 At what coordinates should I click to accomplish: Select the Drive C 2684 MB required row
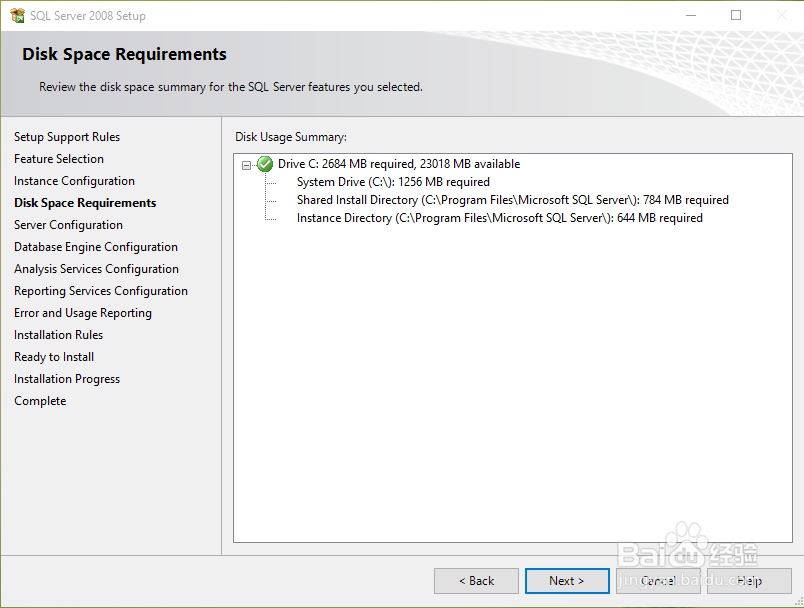click(399, 164)
